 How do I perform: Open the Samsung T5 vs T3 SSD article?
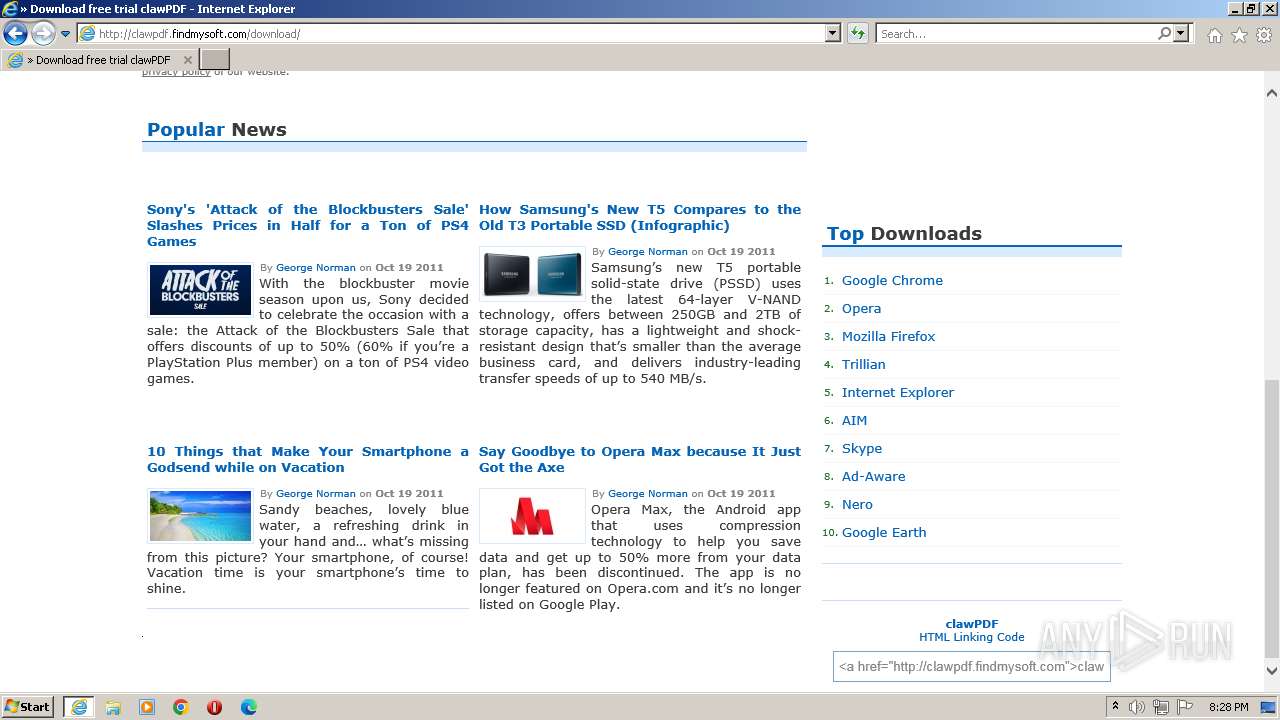[x=640, y=217]
